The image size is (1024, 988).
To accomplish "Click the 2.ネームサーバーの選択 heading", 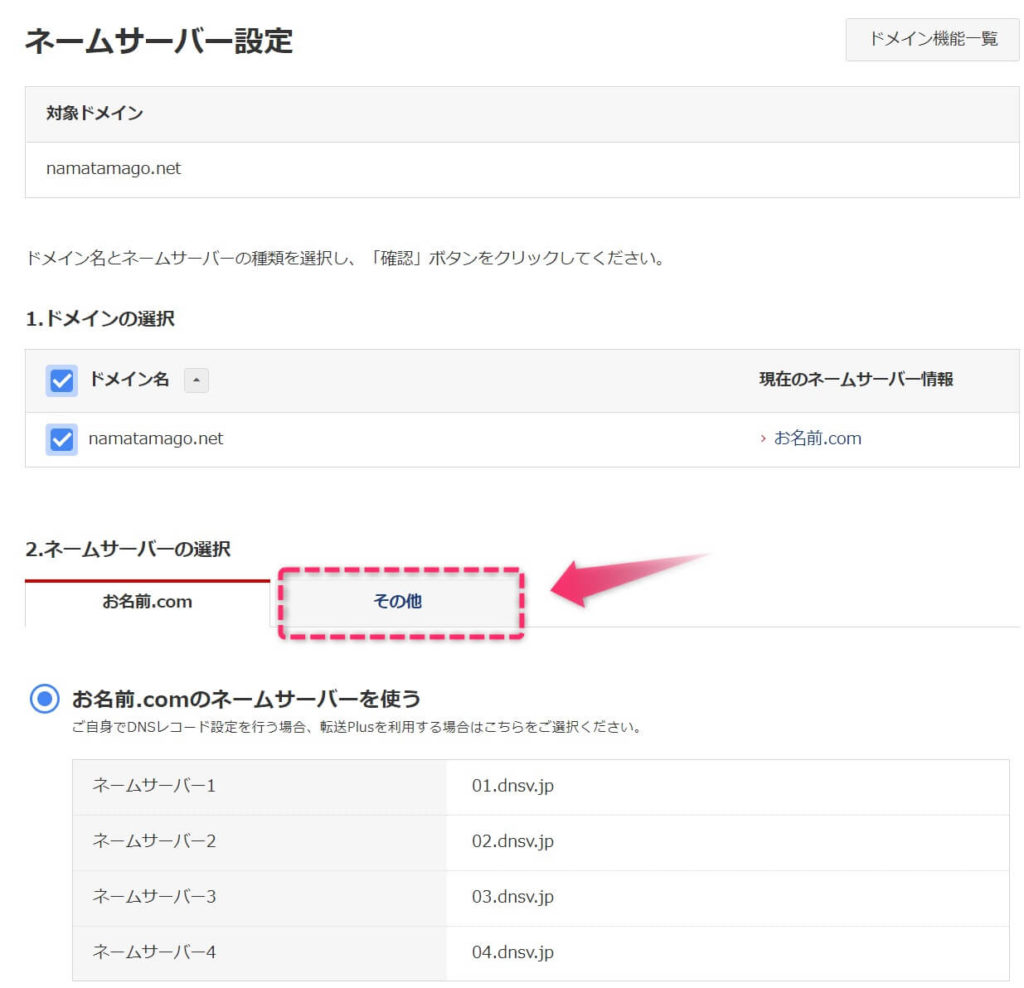I will 128,549.
